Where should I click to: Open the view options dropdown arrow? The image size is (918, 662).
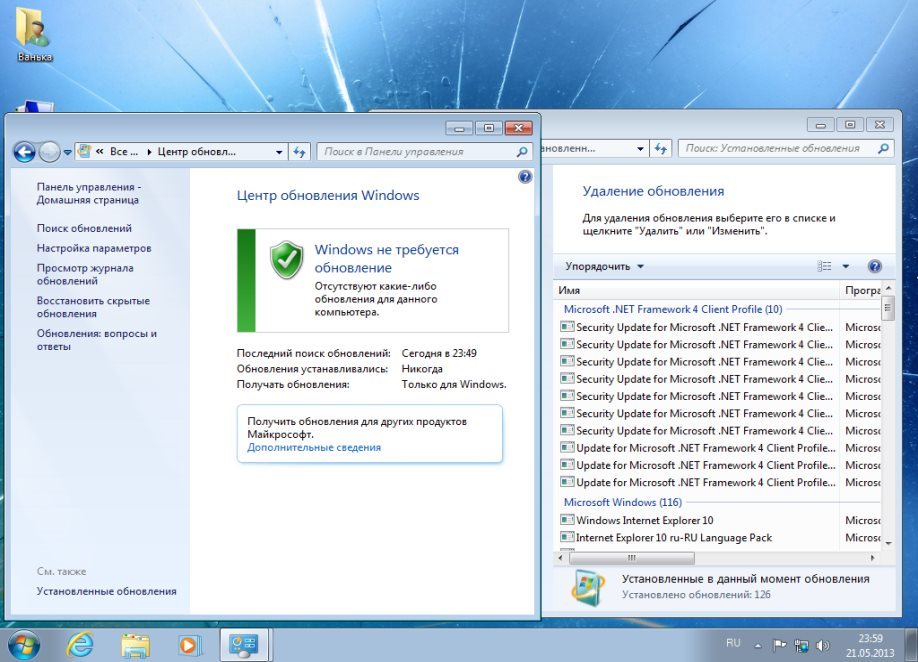coord(845,267)
